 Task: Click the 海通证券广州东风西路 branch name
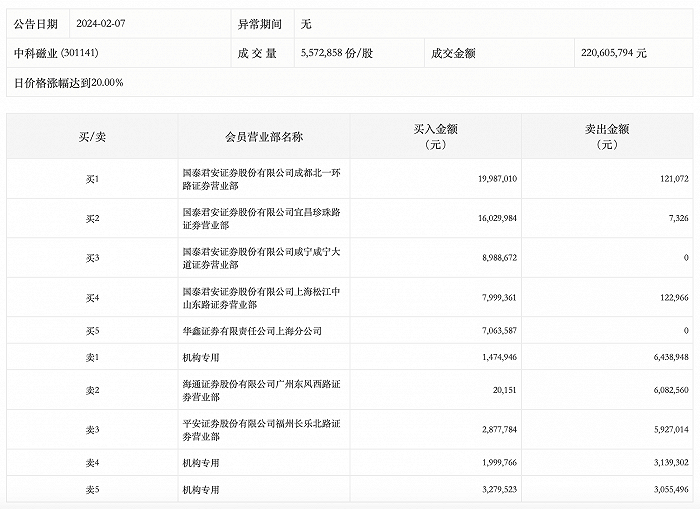(x=262, y=391)
